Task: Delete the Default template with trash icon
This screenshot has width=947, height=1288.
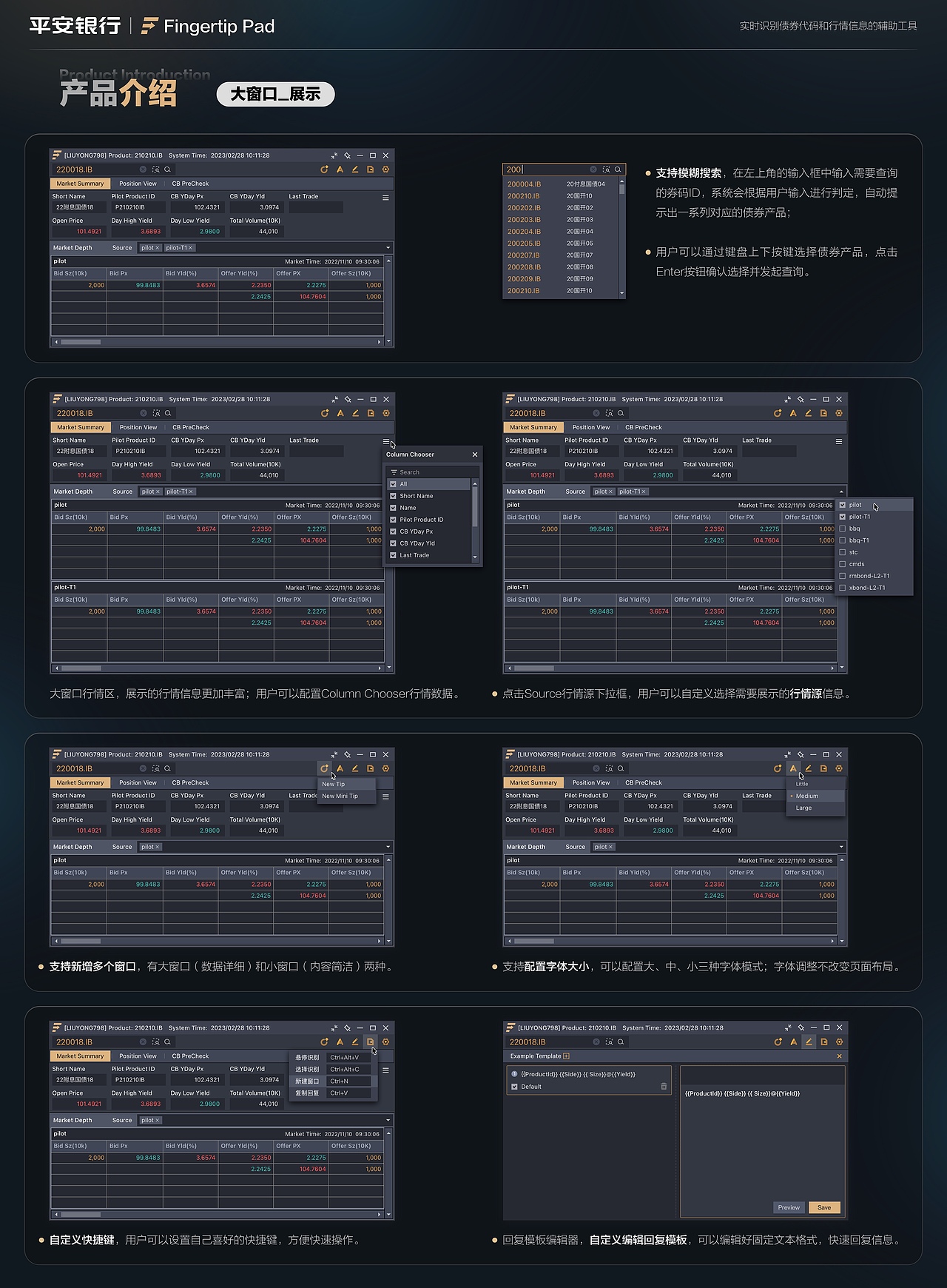Action: pos(664,1087)
